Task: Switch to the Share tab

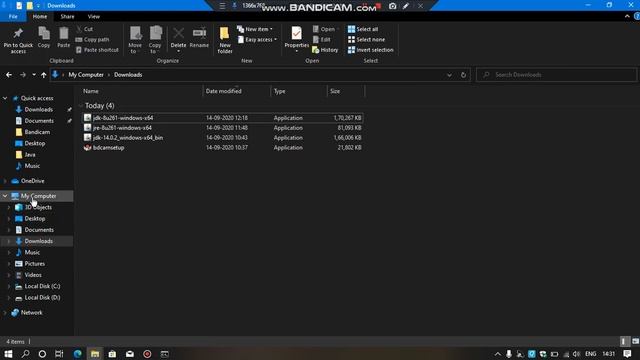Action: click(x=67, y=16)
